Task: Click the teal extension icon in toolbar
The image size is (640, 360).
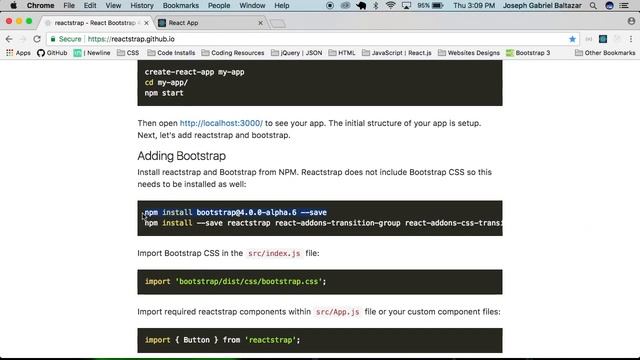Action: tap(603, 39)
